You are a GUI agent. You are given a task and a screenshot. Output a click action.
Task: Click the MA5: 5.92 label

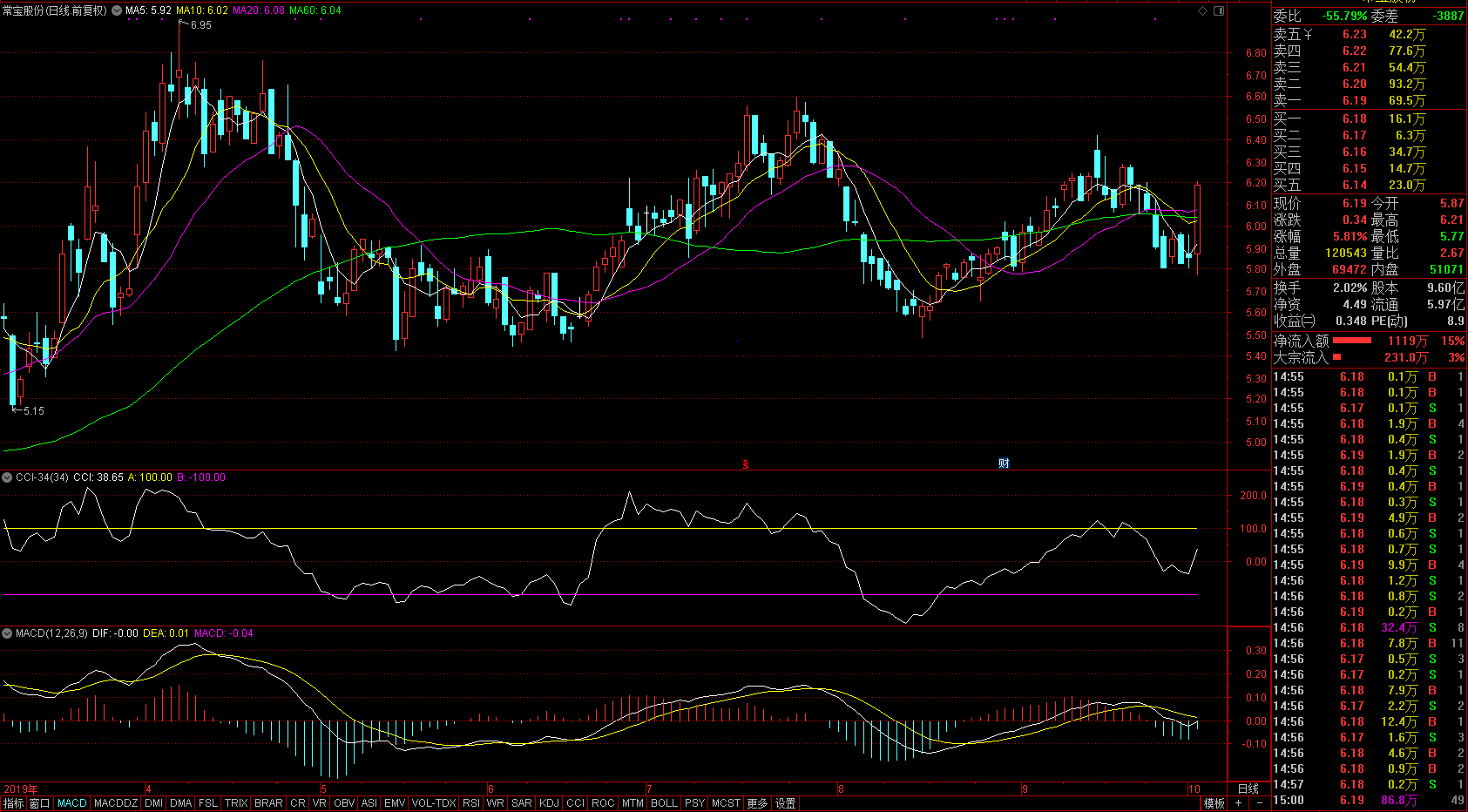click(x=148, y=10)
